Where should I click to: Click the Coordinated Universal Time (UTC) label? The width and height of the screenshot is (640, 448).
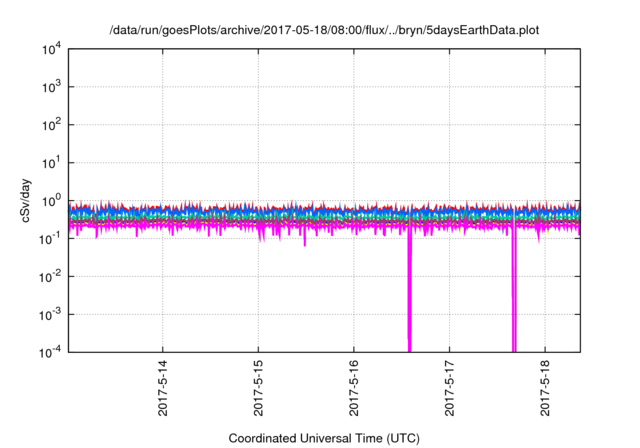[324, 438]
